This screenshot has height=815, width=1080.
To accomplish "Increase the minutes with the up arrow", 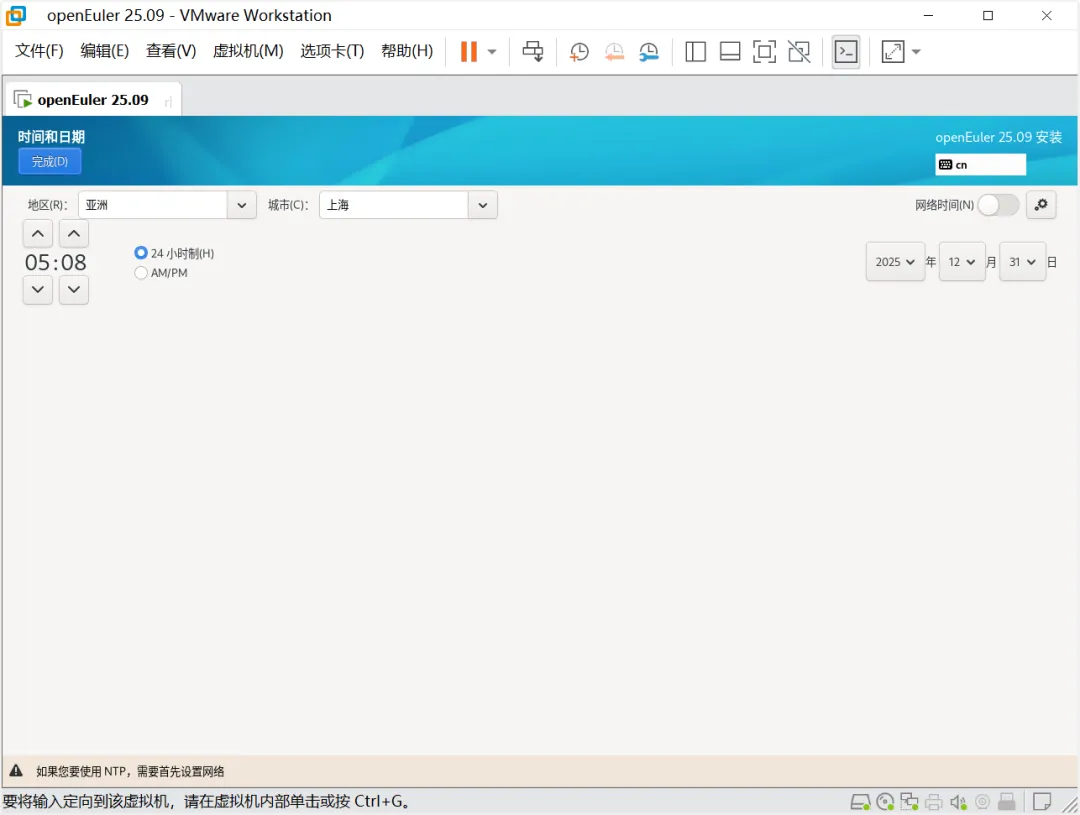I will (x=74, y=234).
